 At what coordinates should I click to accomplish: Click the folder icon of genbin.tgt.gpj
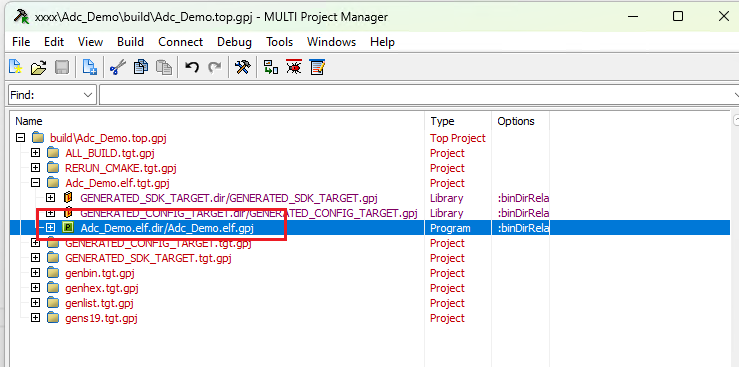tap(53, 273)
